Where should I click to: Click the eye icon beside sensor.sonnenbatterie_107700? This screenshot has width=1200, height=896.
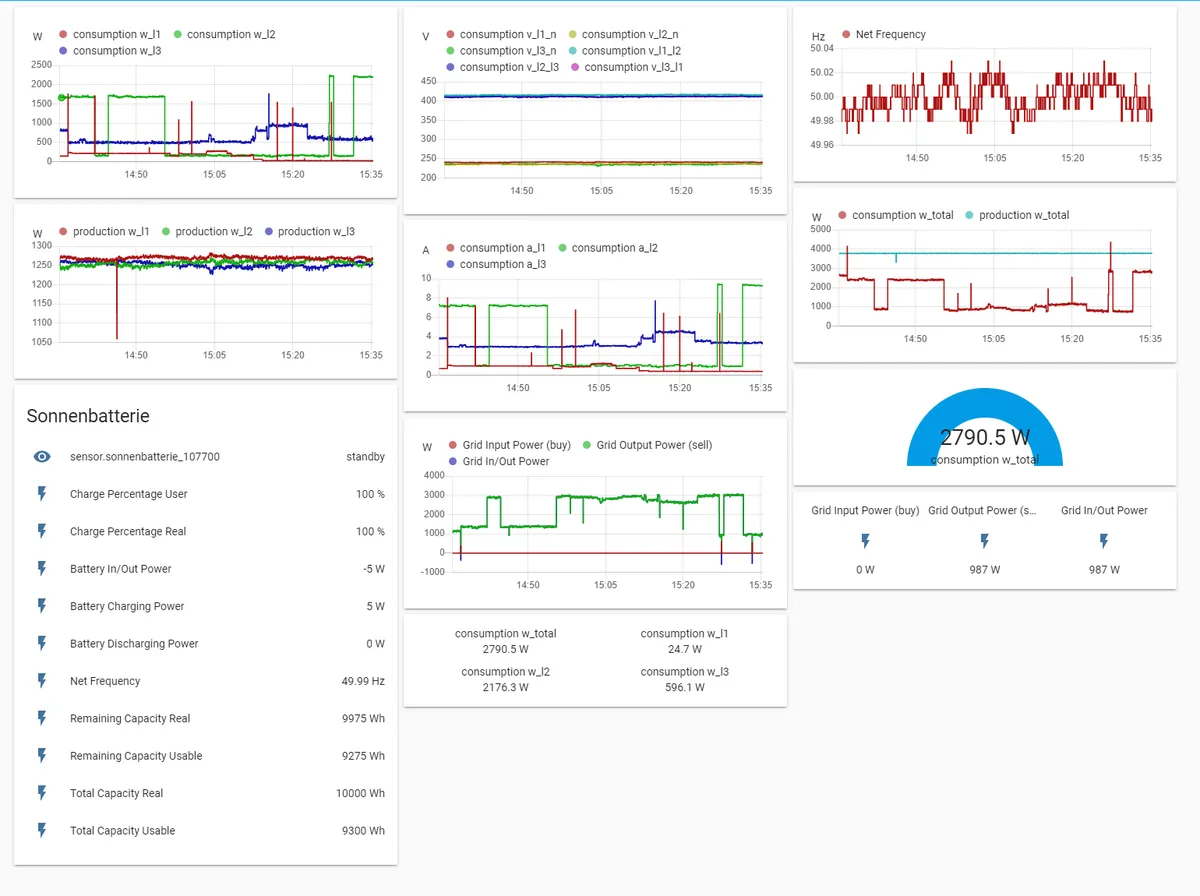point(42,456)
